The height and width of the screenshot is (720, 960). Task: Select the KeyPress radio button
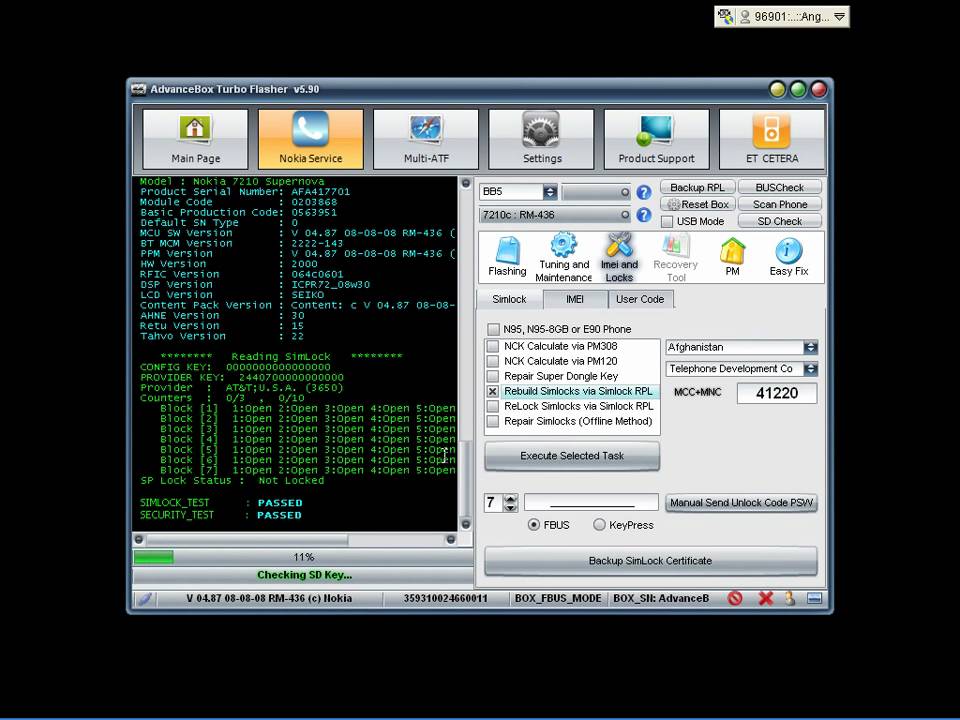(599, 525)
